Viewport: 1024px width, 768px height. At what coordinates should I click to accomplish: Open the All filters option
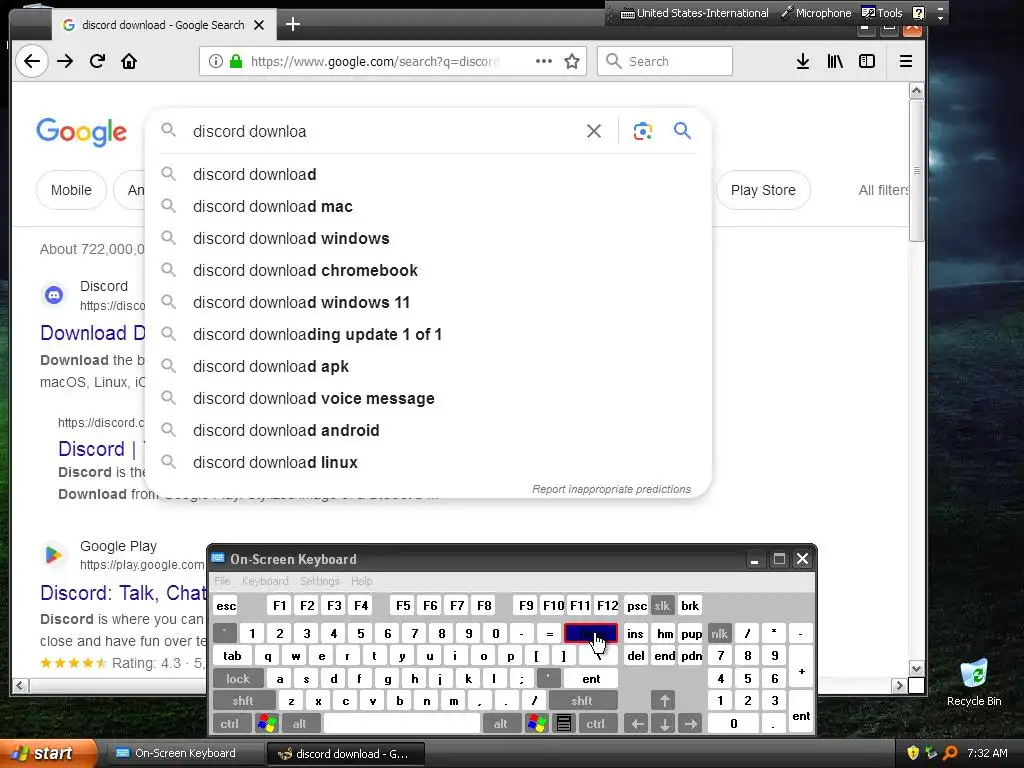pyautogui.click(x=883, y=190)
